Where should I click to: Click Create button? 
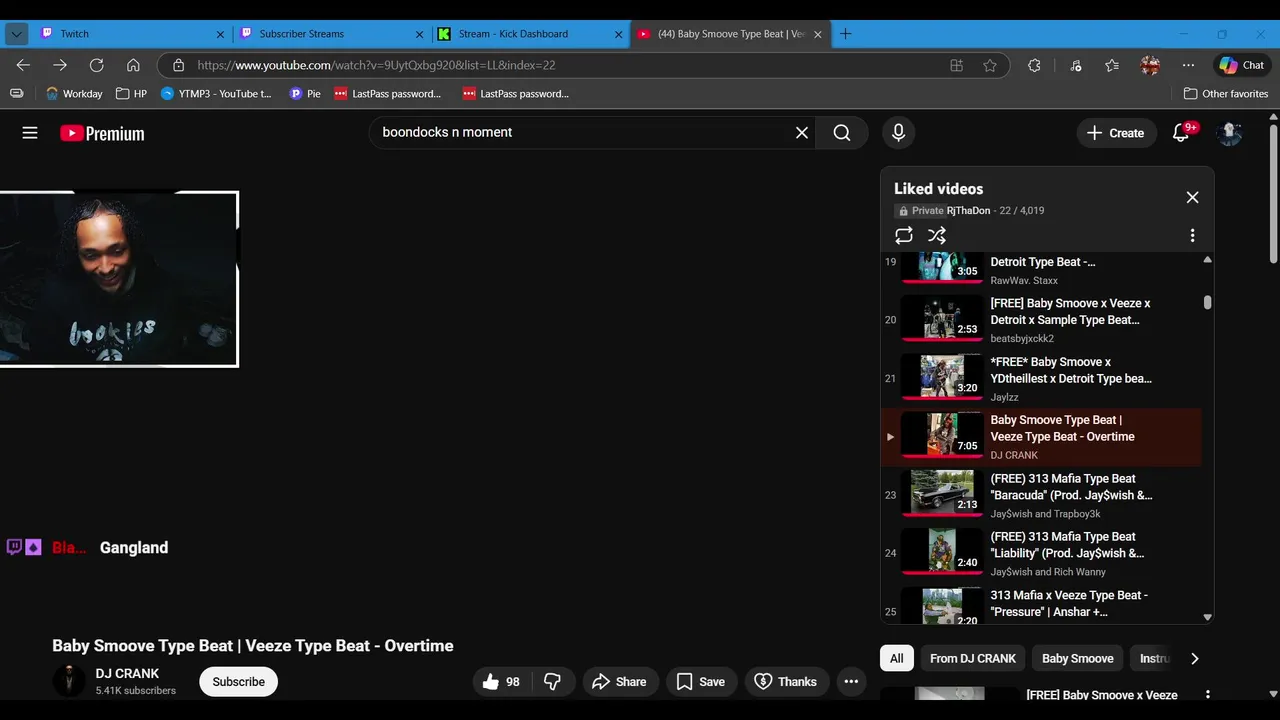pyautogui.click(x=1115, y=133)
